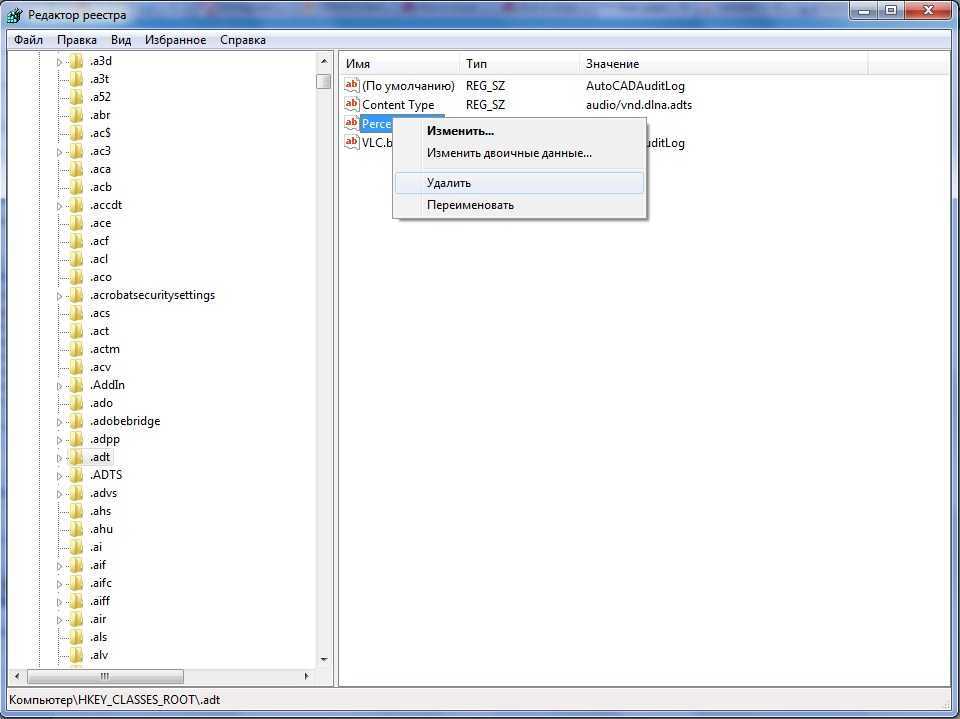Viewport: 960px width, 719px height.
Task: Click the folder icon of .a3t key
Action: coord(77,79)
